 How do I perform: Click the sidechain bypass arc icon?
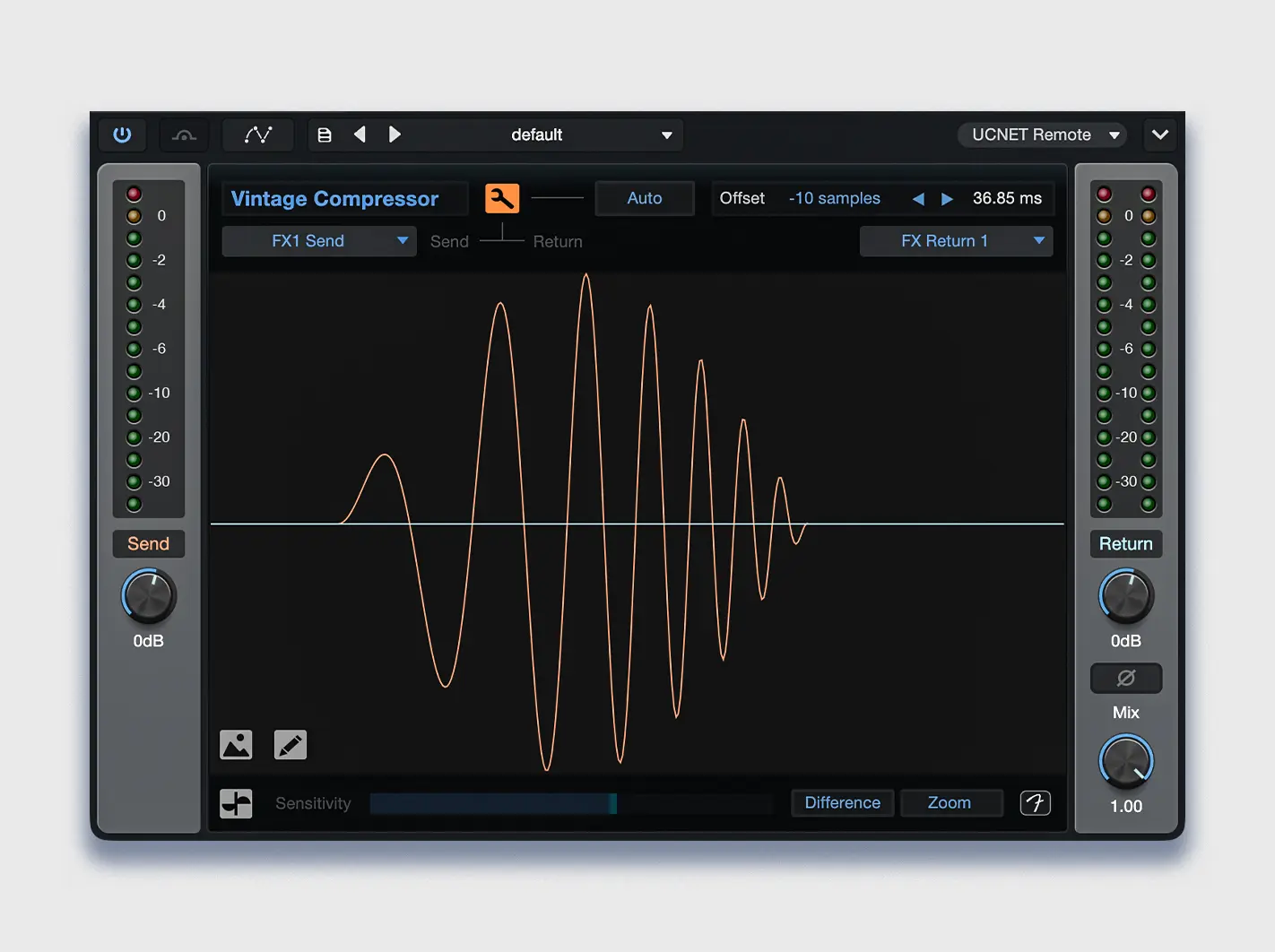tap(184, 135)
